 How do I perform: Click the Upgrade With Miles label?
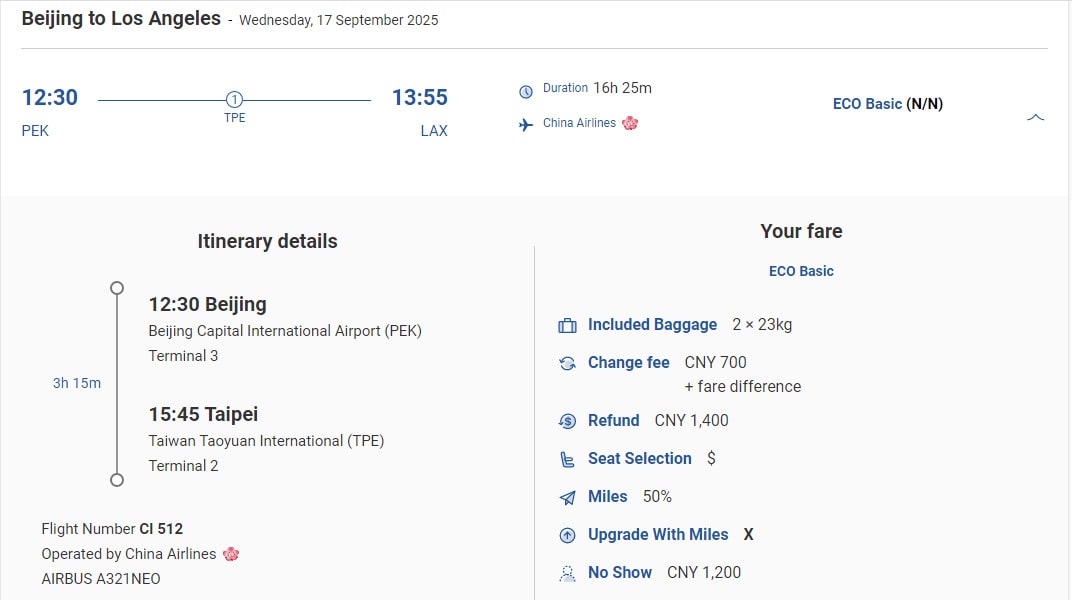(658, 535)
